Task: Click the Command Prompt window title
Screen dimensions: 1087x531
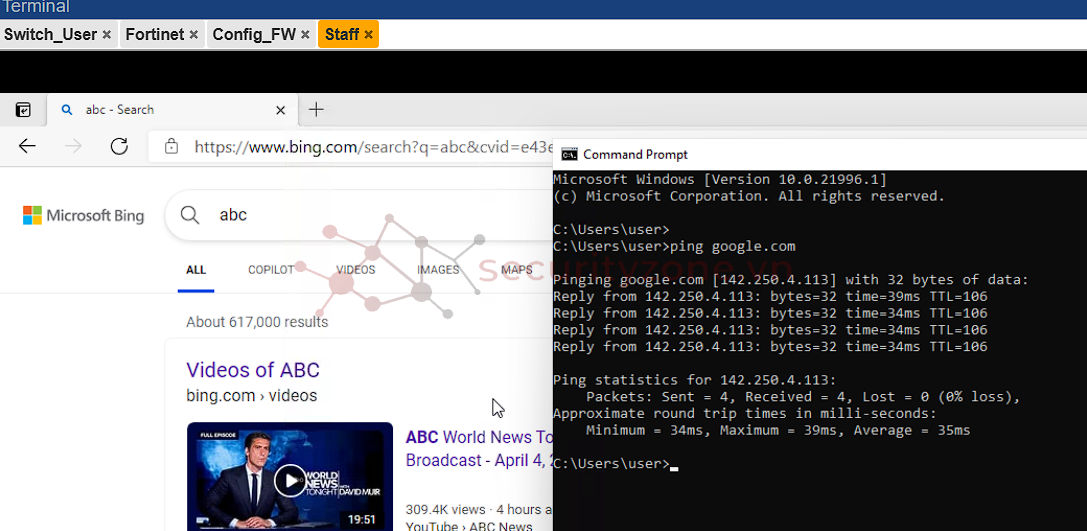Action: point(636,155)
